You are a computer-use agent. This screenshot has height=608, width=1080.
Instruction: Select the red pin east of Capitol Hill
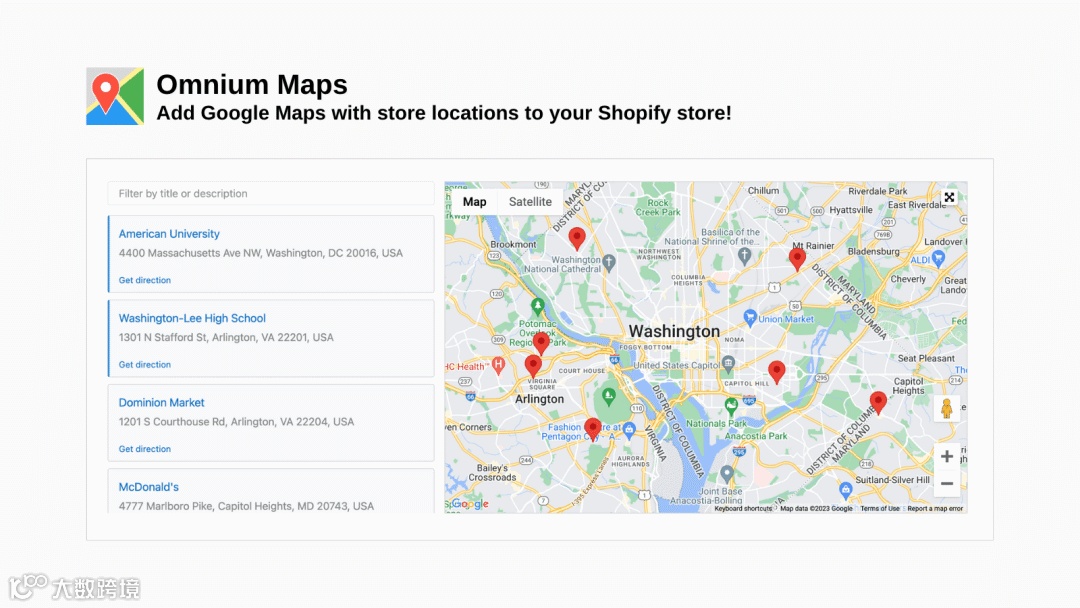click(x=777, y=371)
